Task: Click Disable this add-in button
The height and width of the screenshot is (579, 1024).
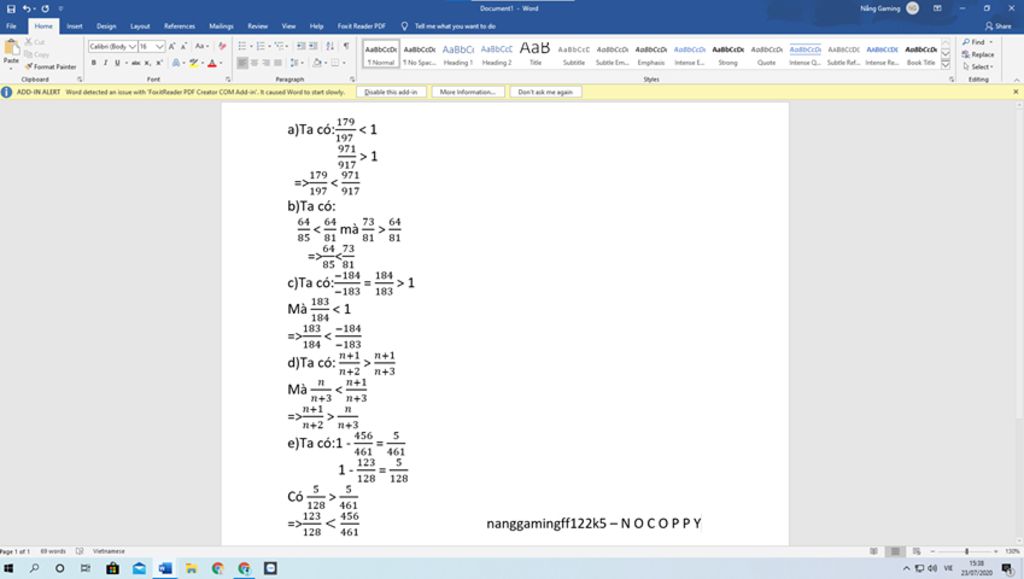Action: pos(391,92)
